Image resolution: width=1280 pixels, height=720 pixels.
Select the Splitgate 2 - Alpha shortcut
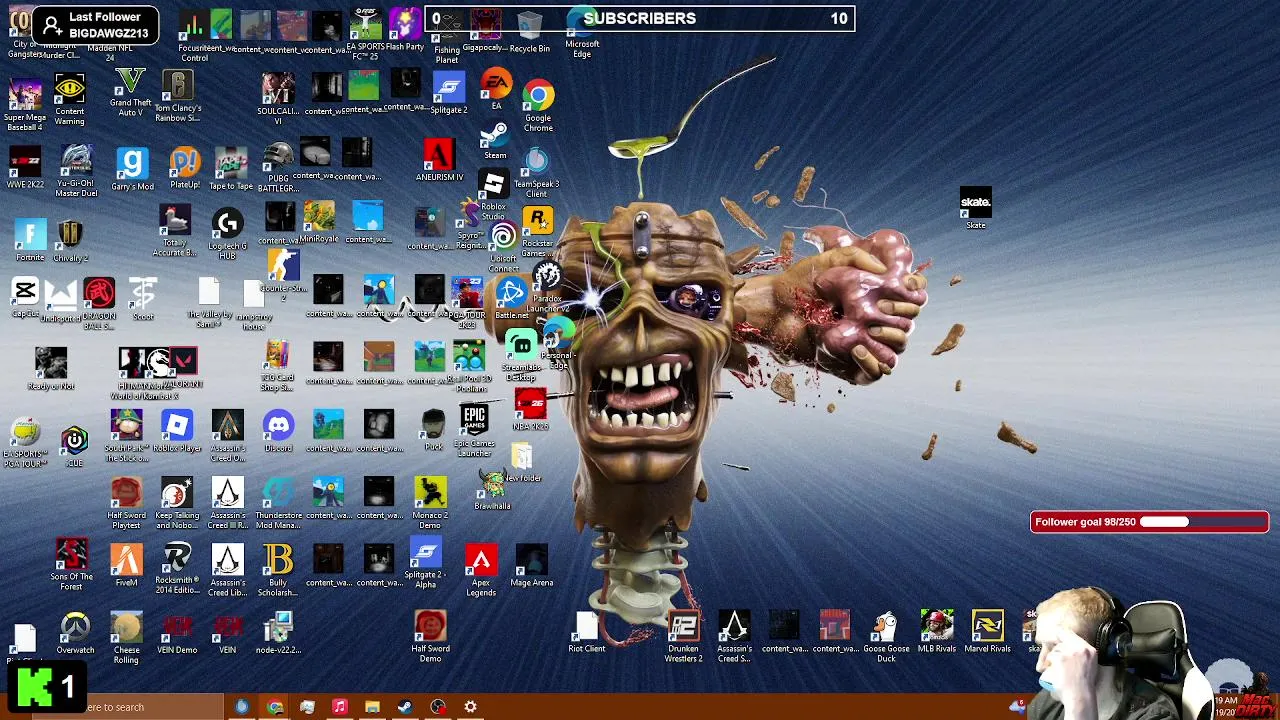[425, 564]
